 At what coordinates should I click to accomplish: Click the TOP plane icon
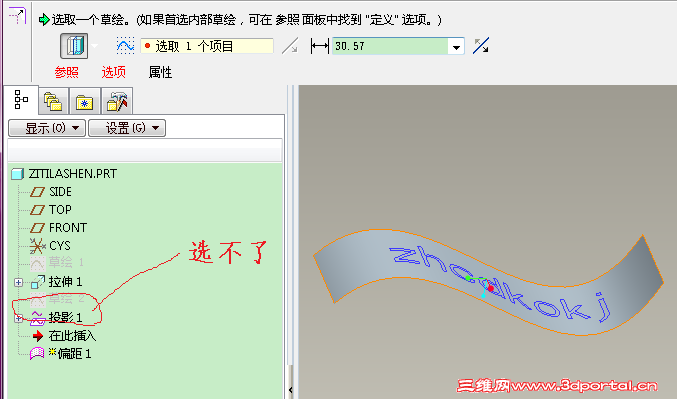(x=38, y=210)
